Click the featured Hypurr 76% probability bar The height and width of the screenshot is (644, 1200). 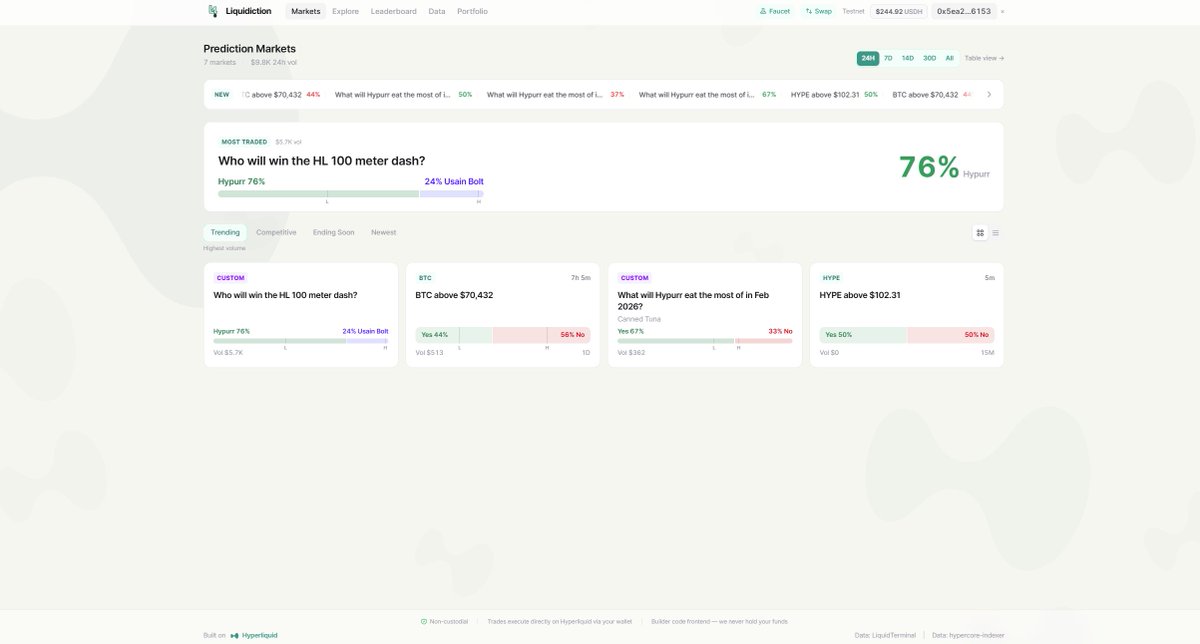(318, 193)
